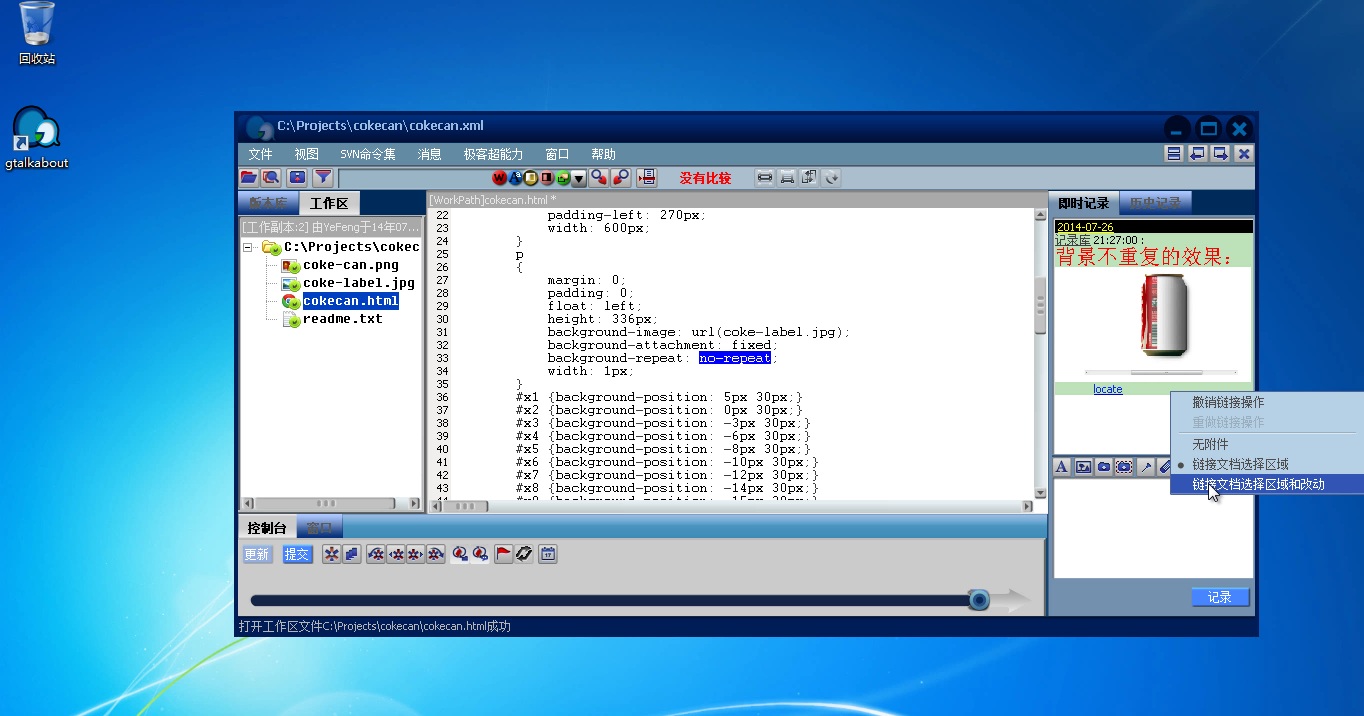The image size is (1364, 716).
Task: Open the dropdown arrow after round icons
Action: coord(579,179)
